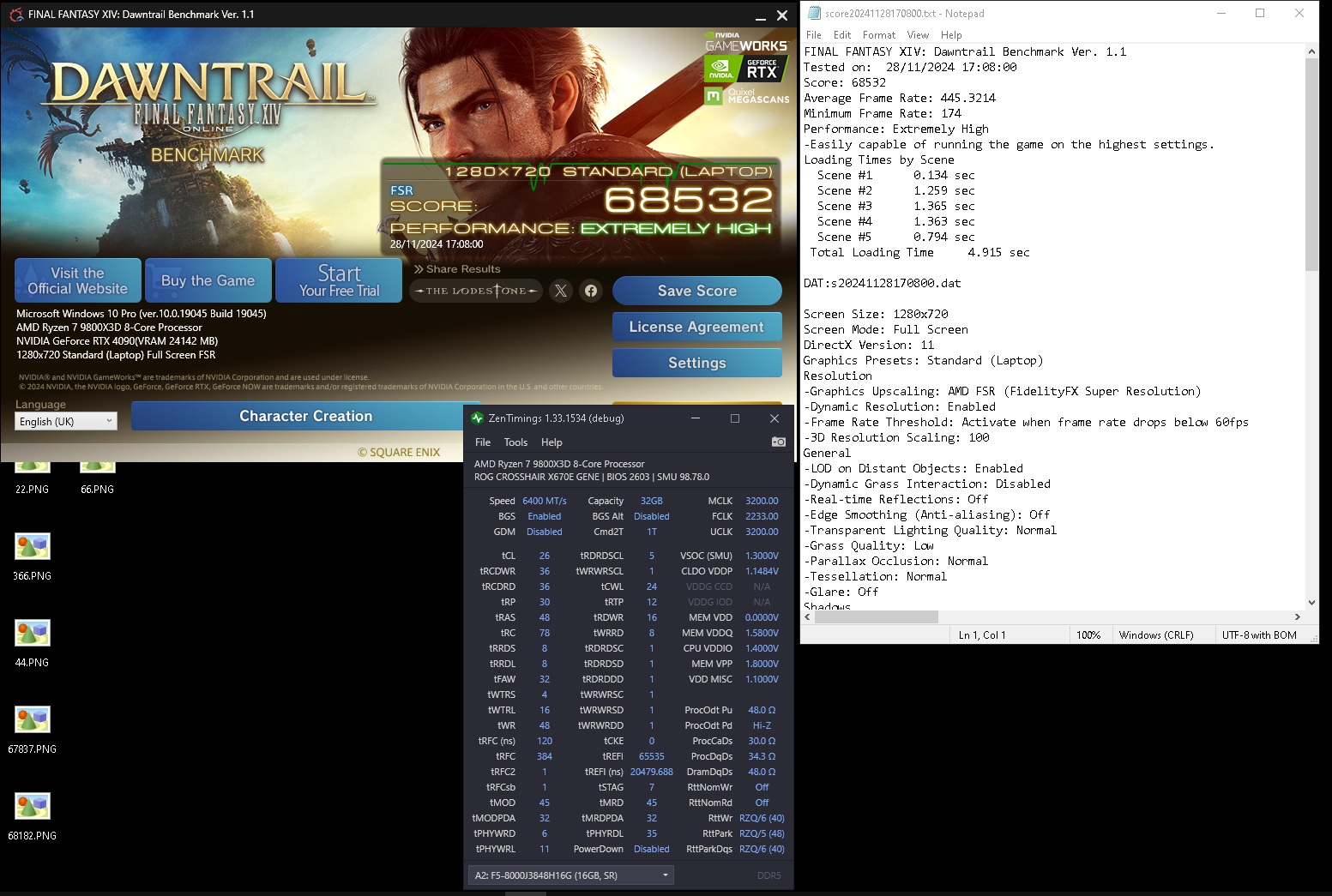Click the Notepad vertical scrollbar thumb
Image resolution: width=1332 pixels, height=896 pixels.
(x=1311, y=164)
